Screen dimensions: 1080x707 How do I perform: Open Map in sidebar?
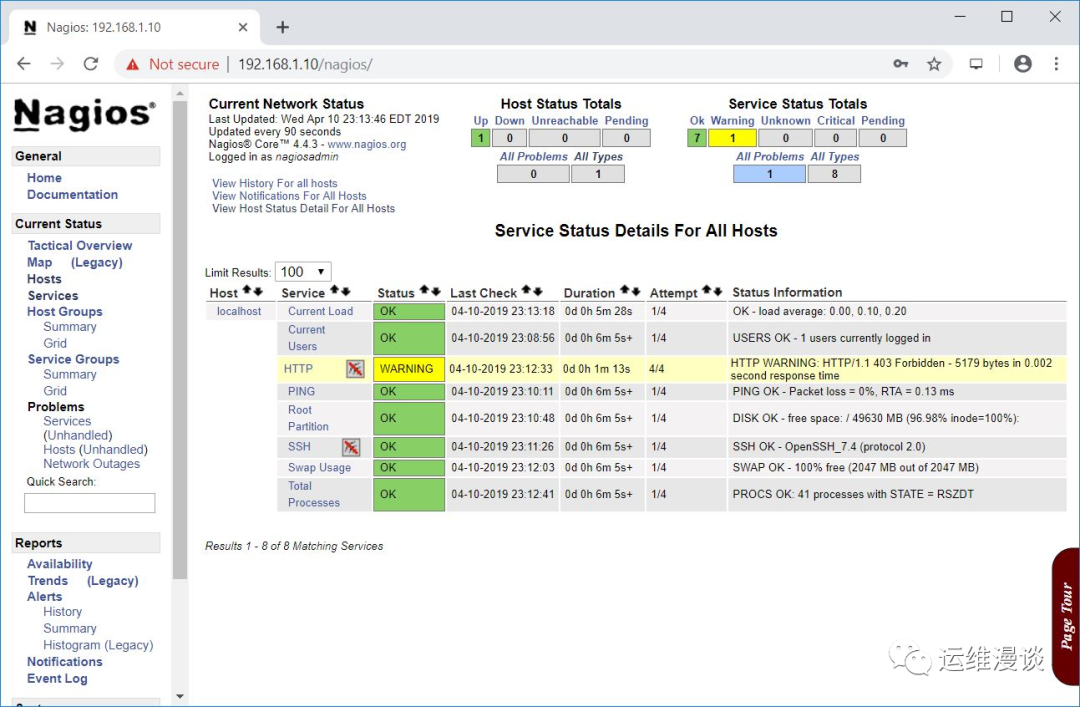click(39, 263)
